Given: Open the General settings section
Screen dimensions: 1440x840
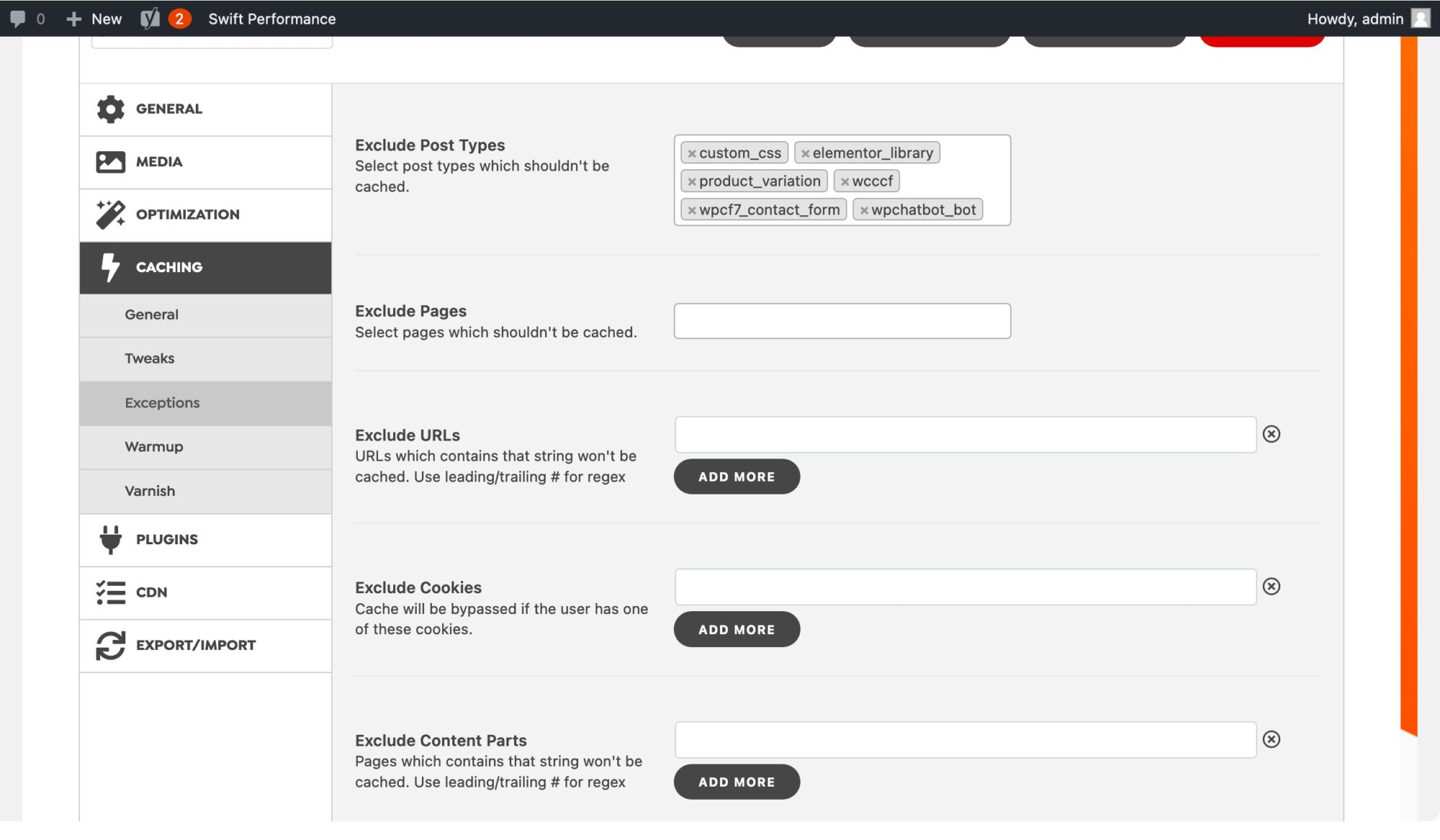Looking at the screenshot, I should (x=205, y=109).
